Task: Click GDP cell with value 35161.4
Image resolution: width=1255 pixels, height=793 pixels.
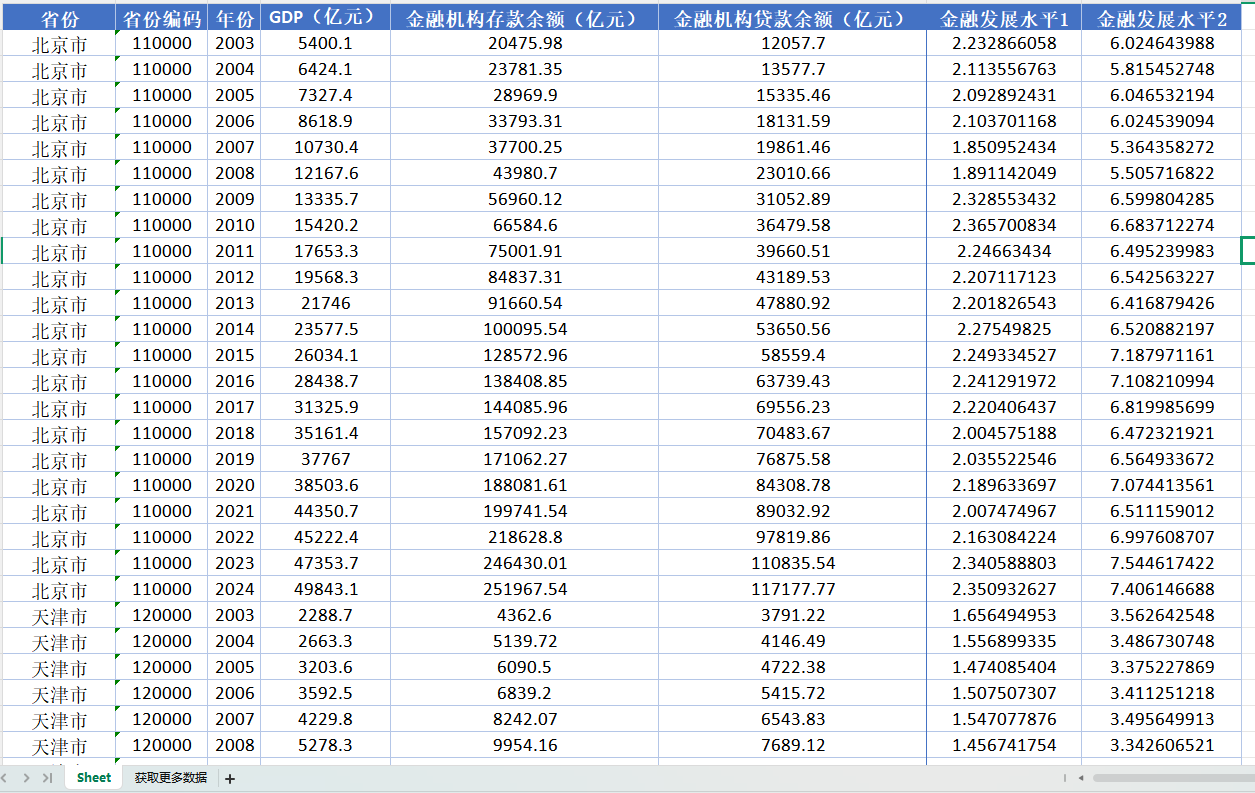Action: [325, 434]
